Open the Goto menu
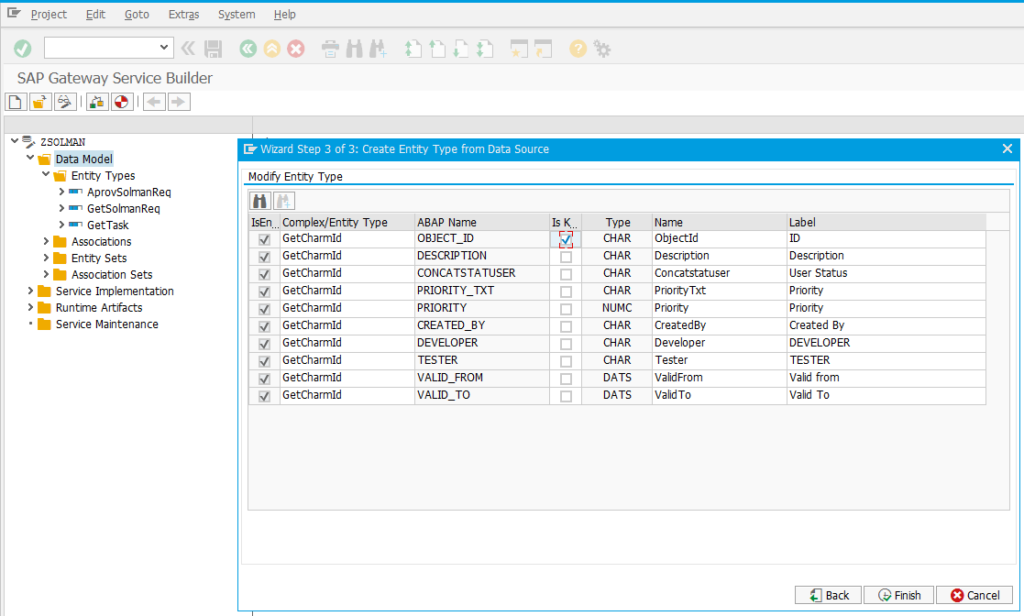This screenshot has width=1024, height=616. [136, 14]
